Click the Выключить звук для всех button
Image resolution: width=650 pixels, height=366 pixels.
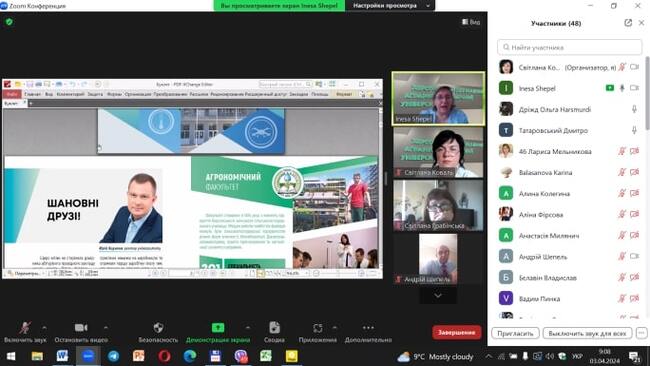point(587,333)
